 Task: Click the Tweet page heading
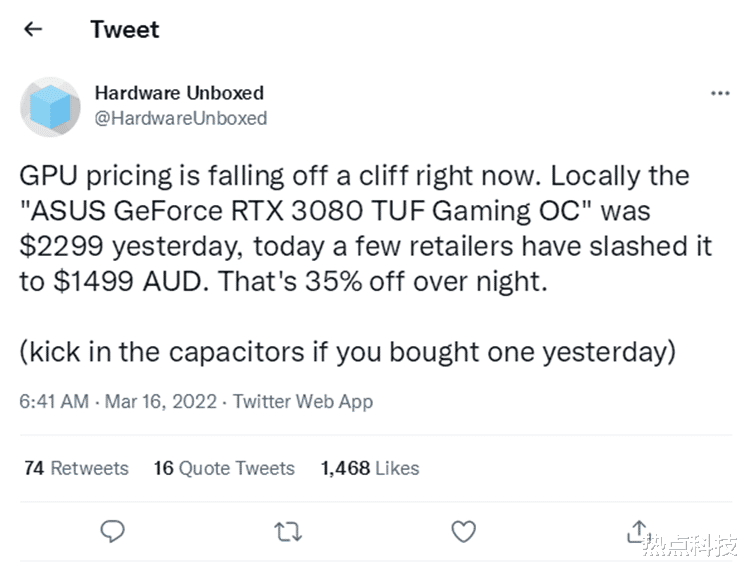click(x=124, y=29)
